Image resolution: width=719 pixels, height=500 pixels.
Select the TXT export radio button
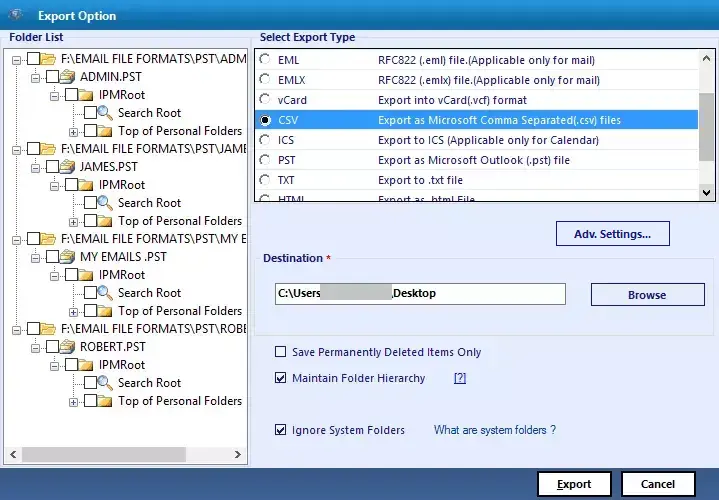pos(265,179)
